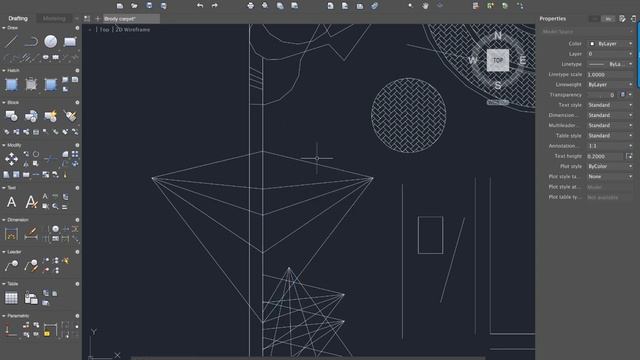Open the Text panel settings dot

tap(77, 188)
